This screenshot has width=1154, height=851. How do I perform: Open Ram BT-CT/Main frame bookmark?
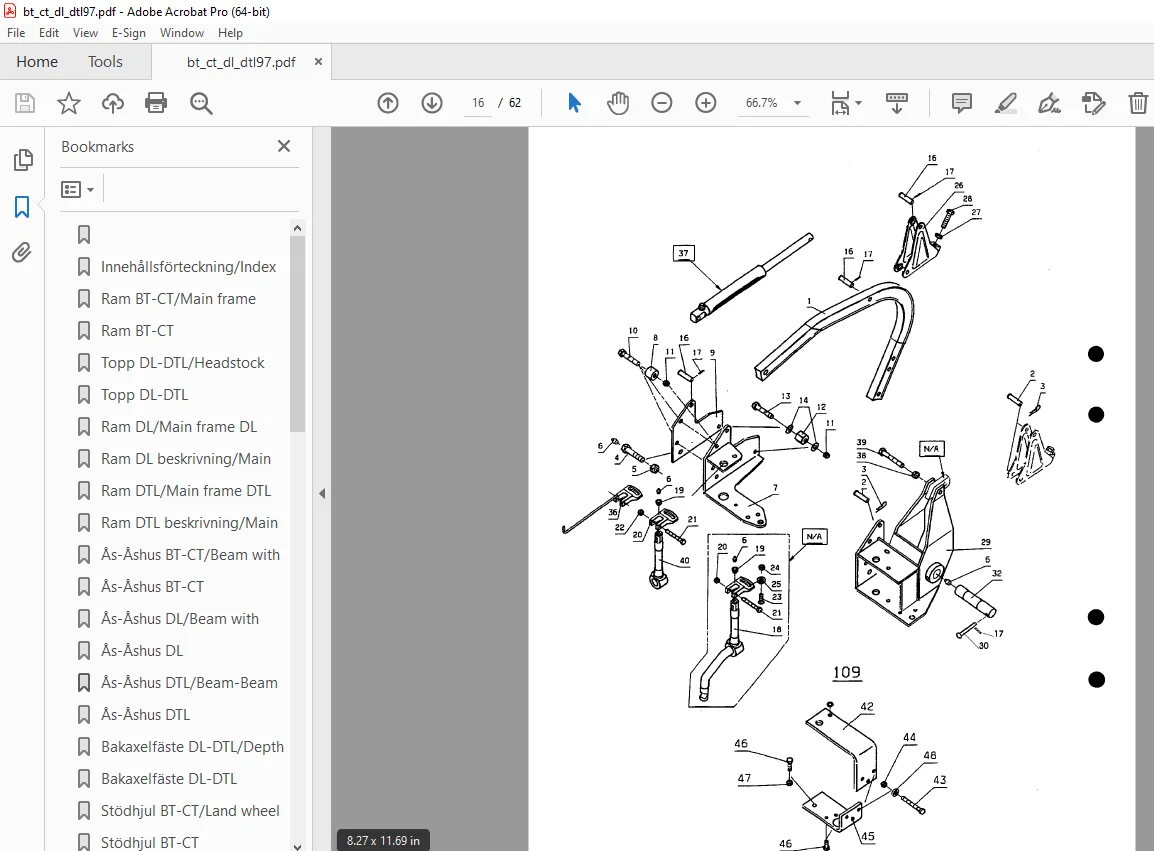tap(178, 299)
